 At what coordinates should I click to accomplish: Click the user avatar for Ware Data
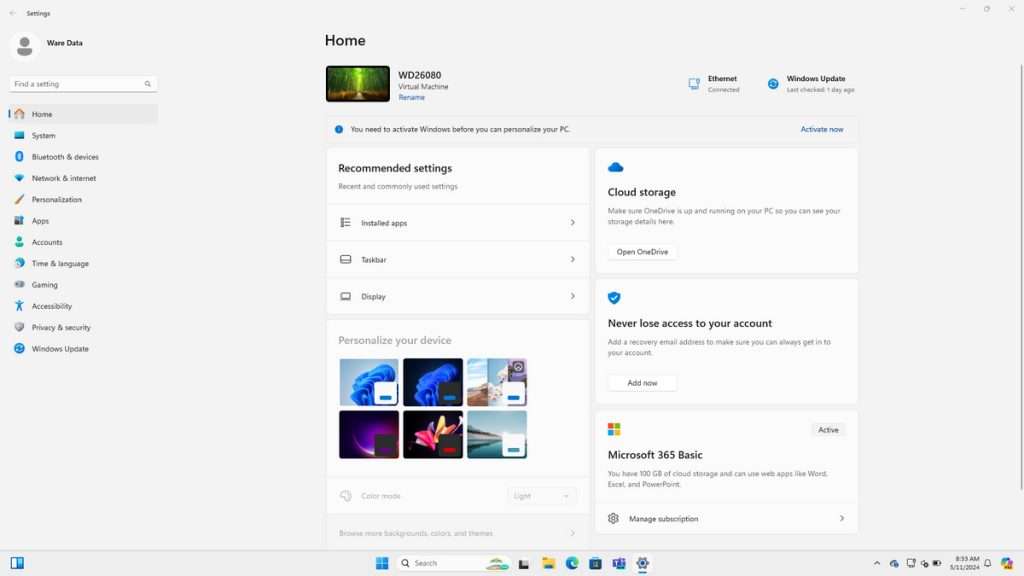tap(25, 46)
